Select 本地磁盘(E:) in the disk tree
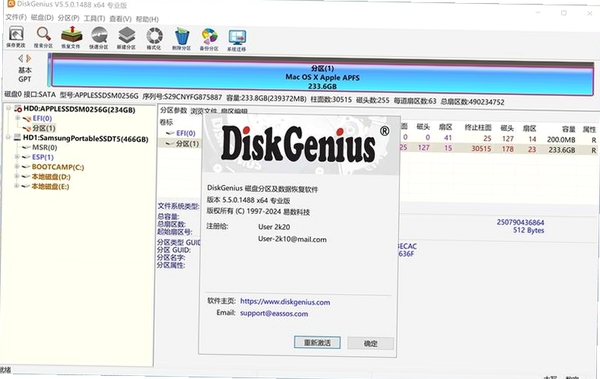 point(50,186)
